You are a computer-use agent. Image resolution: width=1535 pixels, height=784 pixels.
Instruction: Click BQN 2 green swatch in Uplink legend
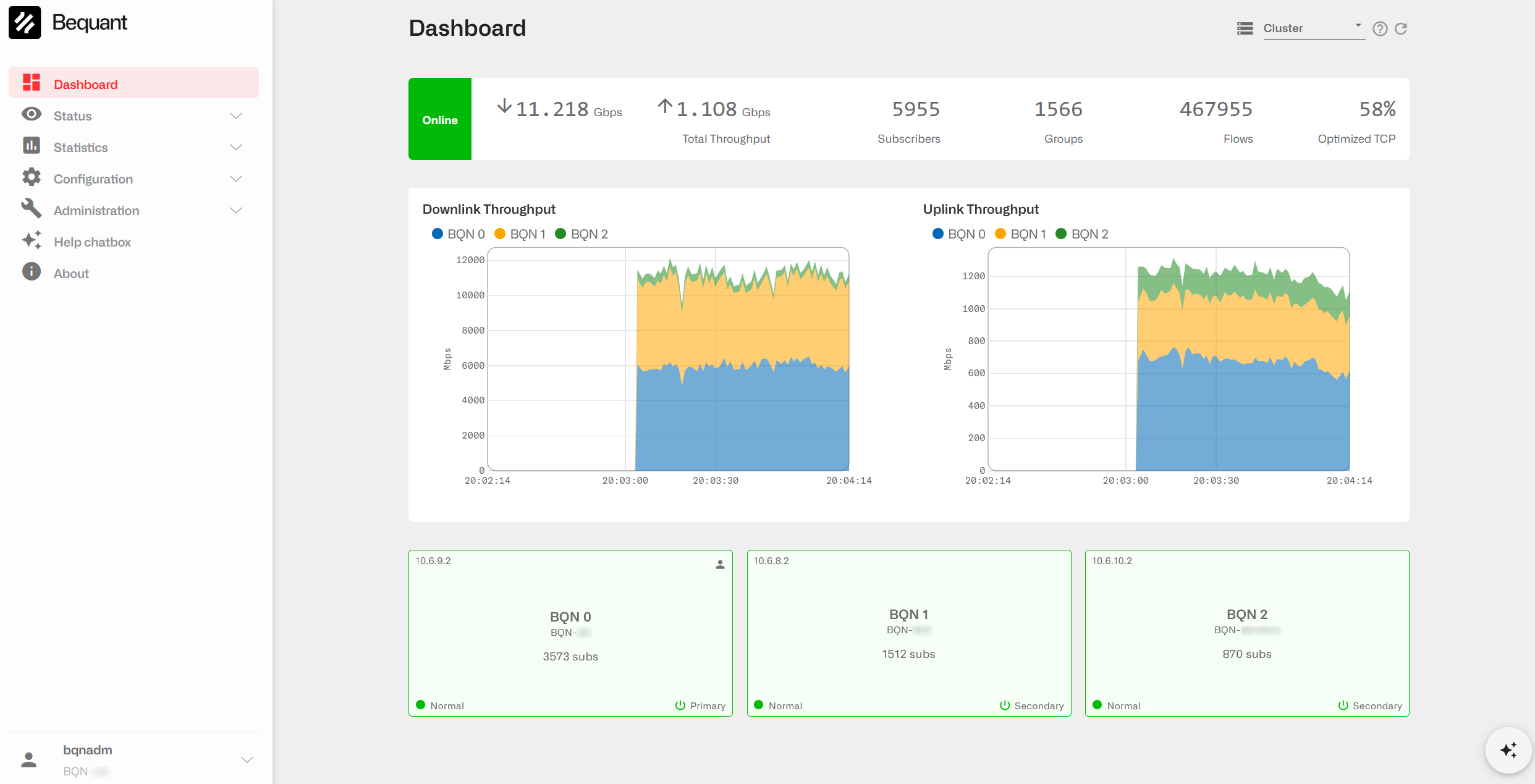(1061, 234)
